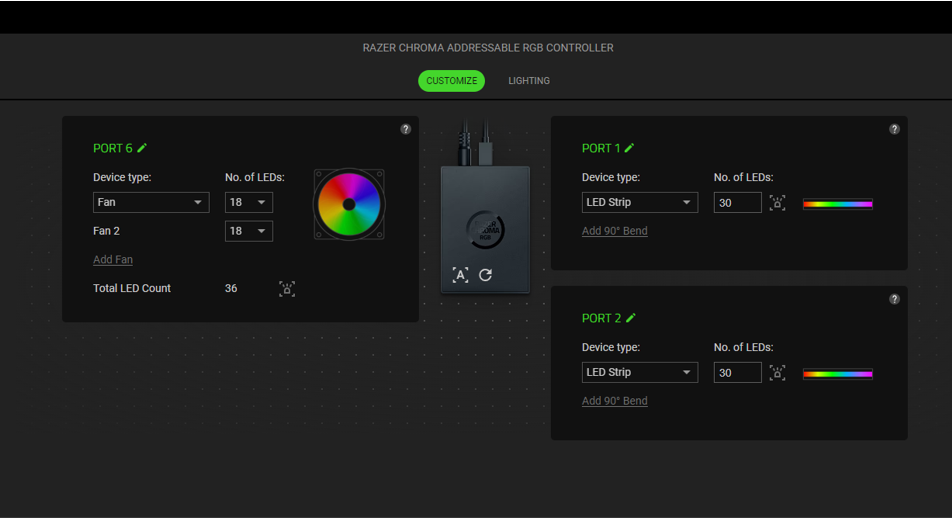Viewport: 952px width, 518px height.
Task: Click the question mark on PORT 2 panel
Action: pos(894,299)
